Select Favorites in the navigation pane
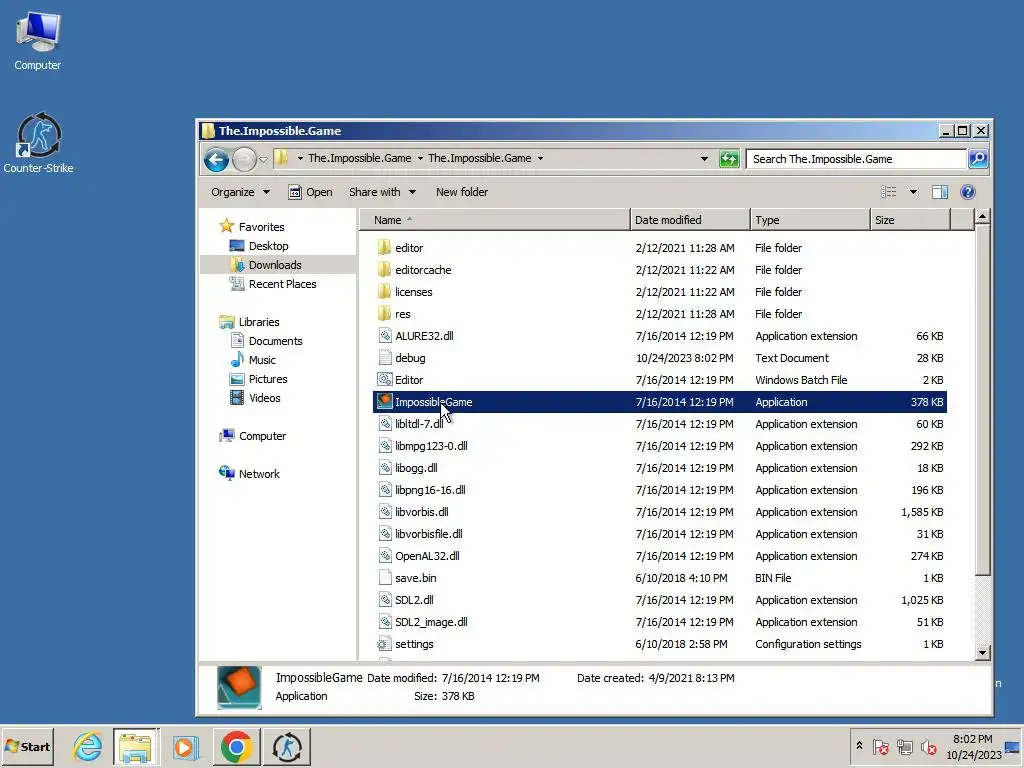Image resolution: width=1024 pixels, height=768 pixels. pyautogui.click(x=252, y=227)
